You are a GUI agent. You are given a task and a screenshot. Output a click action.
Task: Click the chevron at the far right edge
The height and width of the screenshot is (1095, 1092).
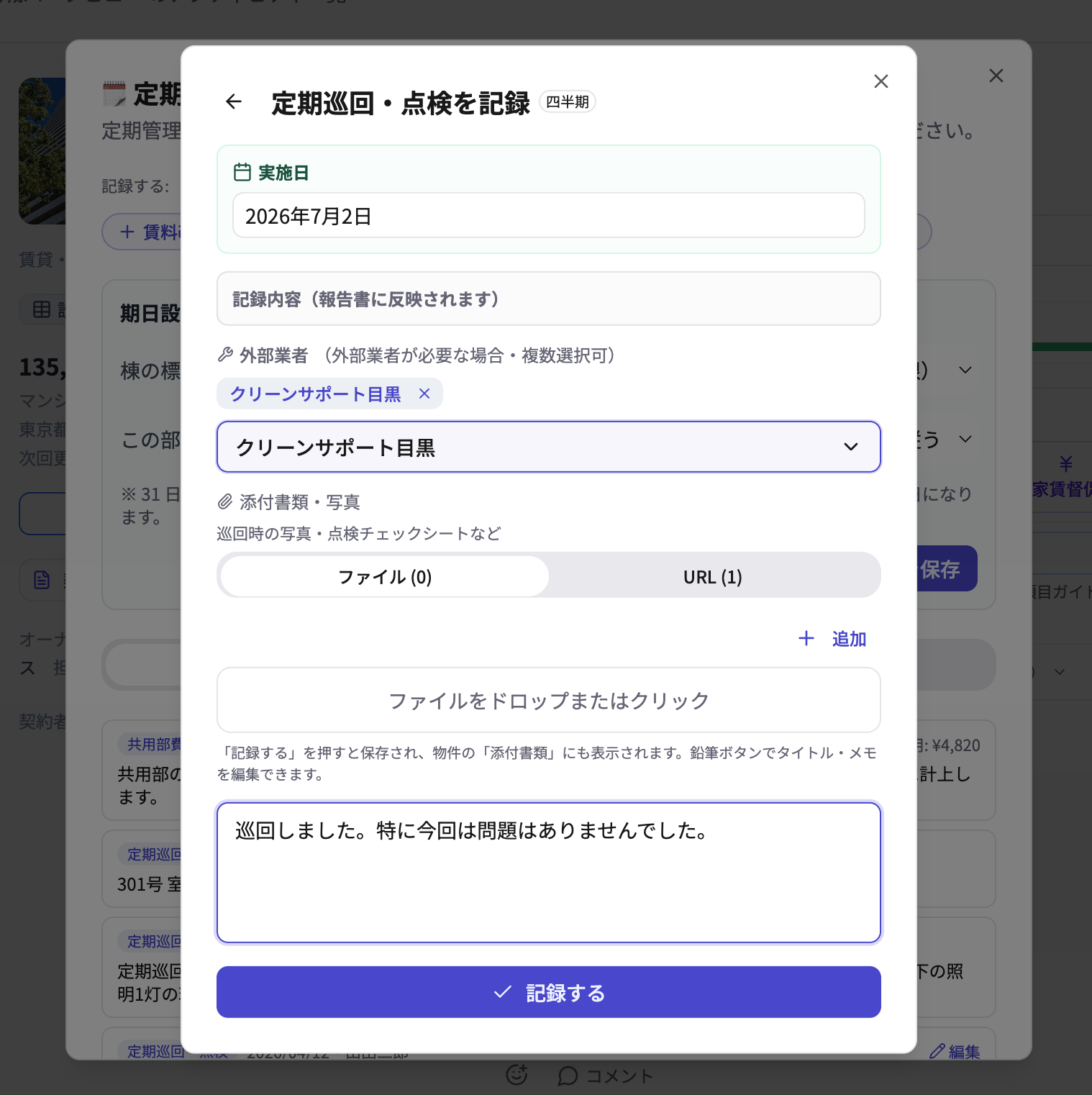pyautogui.click(x=1060, y=671)
